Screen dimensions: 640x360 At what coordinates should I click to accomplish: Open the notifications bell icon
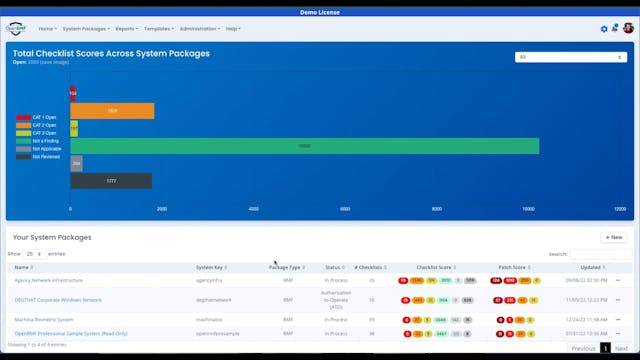click(x=615, y=28)
